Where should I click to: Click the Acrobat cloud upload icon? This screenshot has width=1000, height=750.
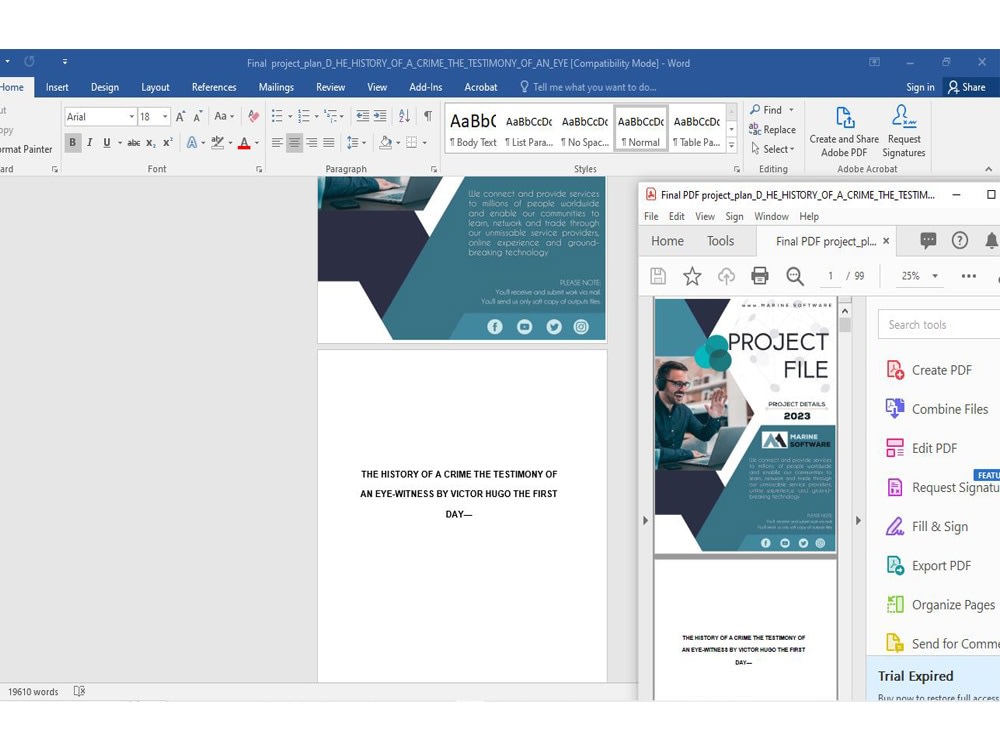pos(726,276)
